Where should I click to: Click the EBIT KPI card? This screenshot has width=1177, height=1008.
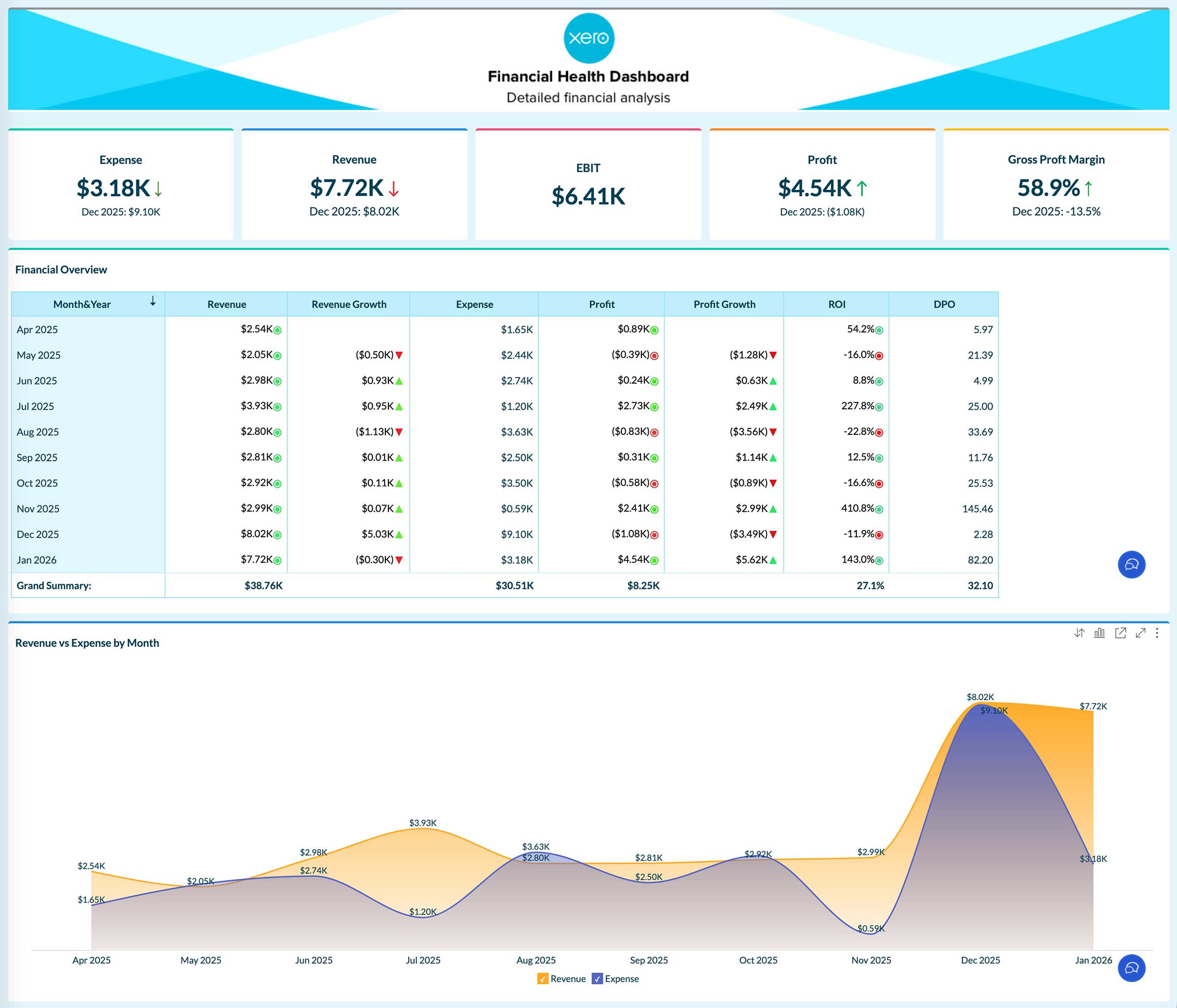(x=588, y=184)
